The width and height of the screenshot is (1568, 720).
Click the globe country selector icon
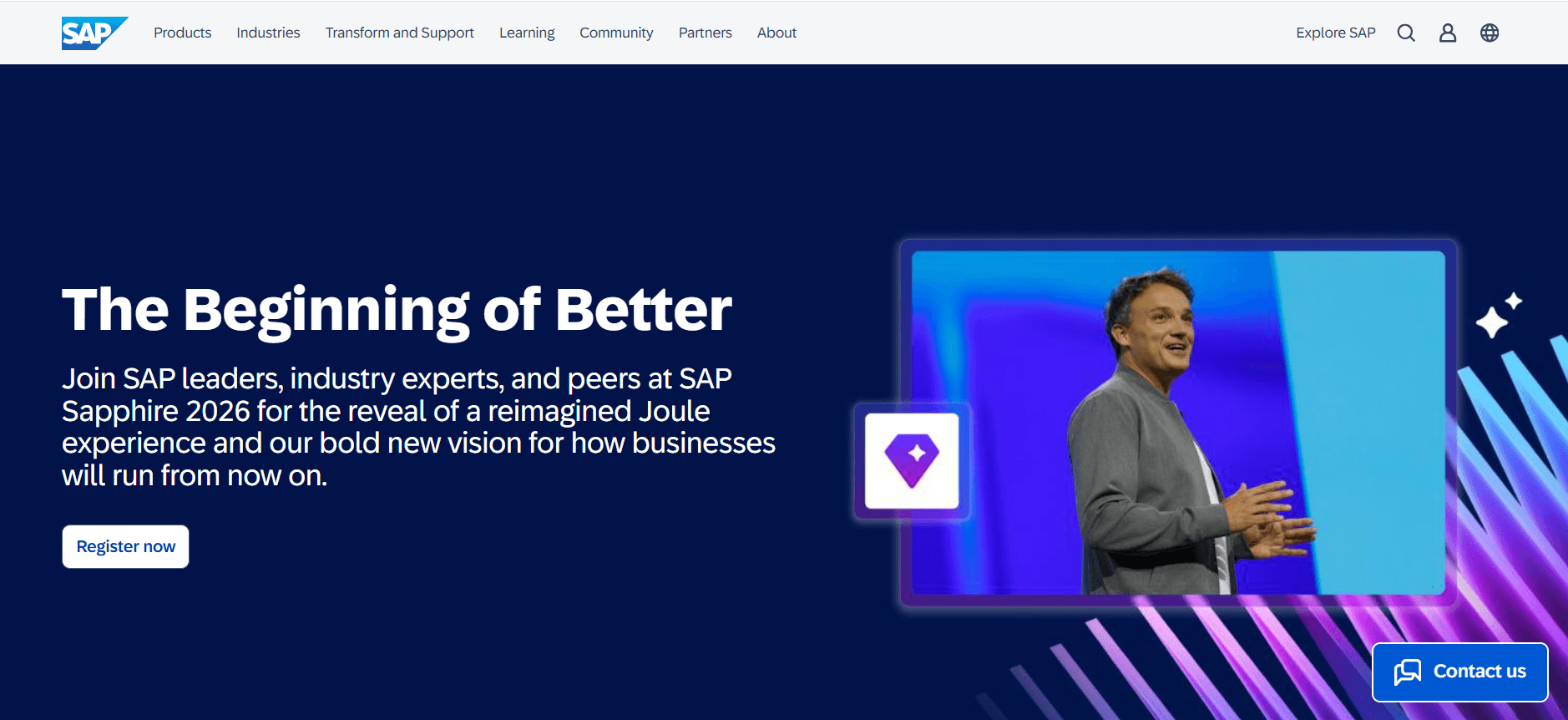click(x=1490, y=33)
